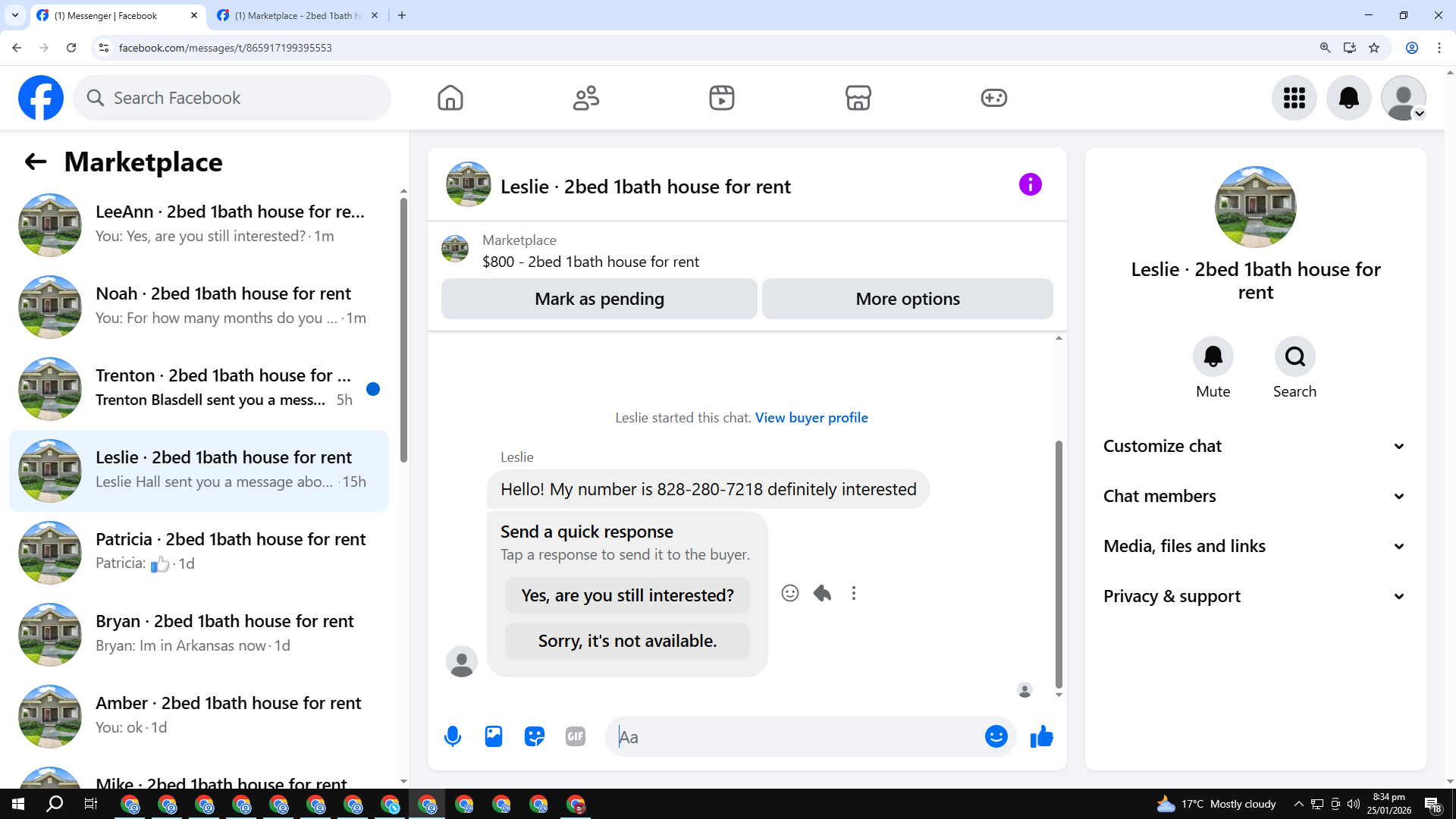
Task: Open more options for the quick response message
Action: (x=854, y=593)
